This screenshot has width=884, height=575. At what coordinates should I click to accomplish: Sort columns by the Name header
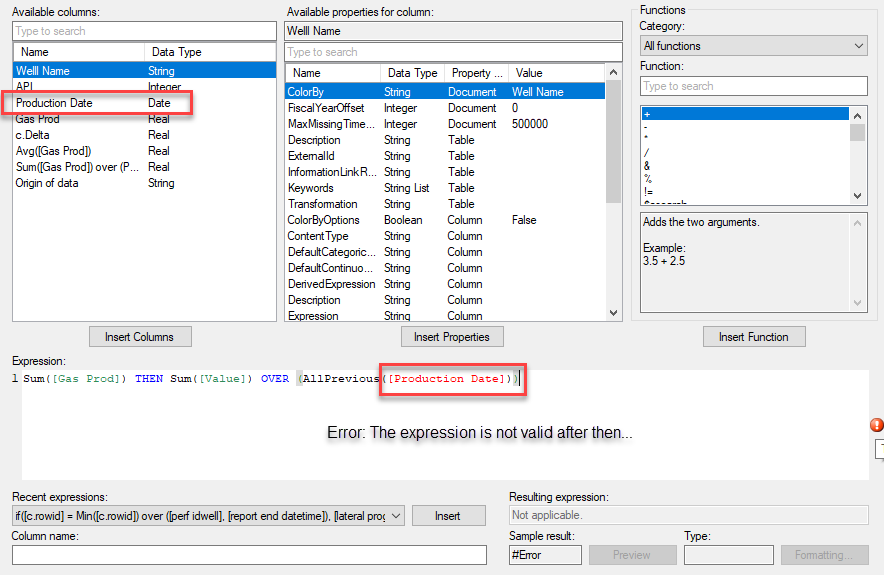pyautogui.click(x=79, y=52)
